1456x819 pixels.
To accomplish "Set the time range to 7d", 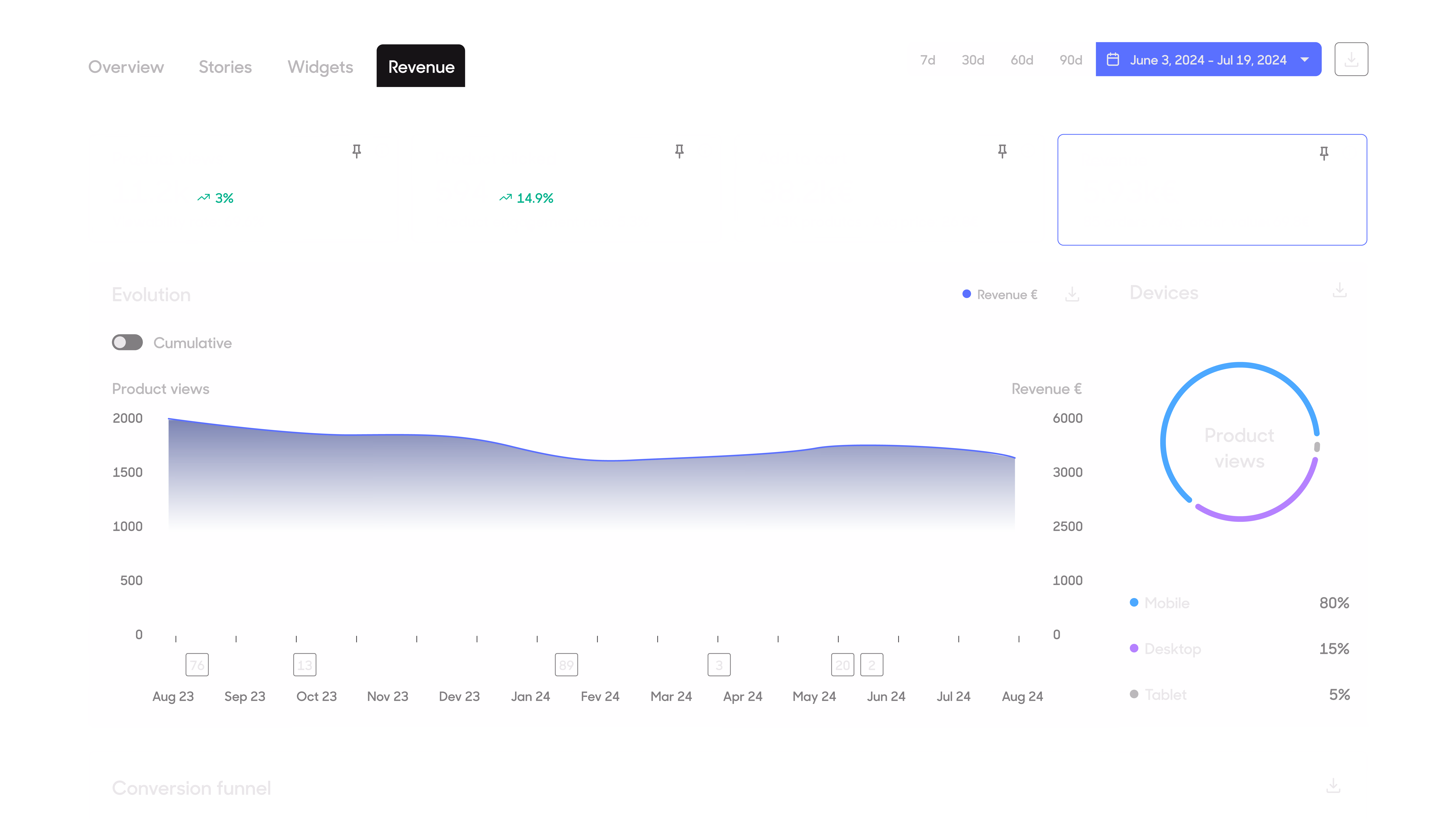I will coord(927,60).
